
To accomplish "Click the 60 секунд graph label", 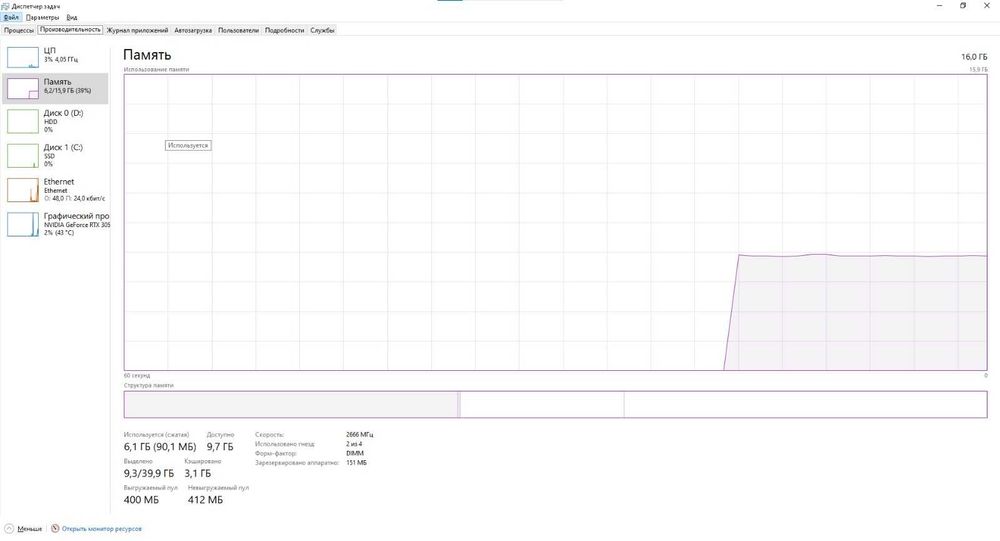I will point(136,376).
